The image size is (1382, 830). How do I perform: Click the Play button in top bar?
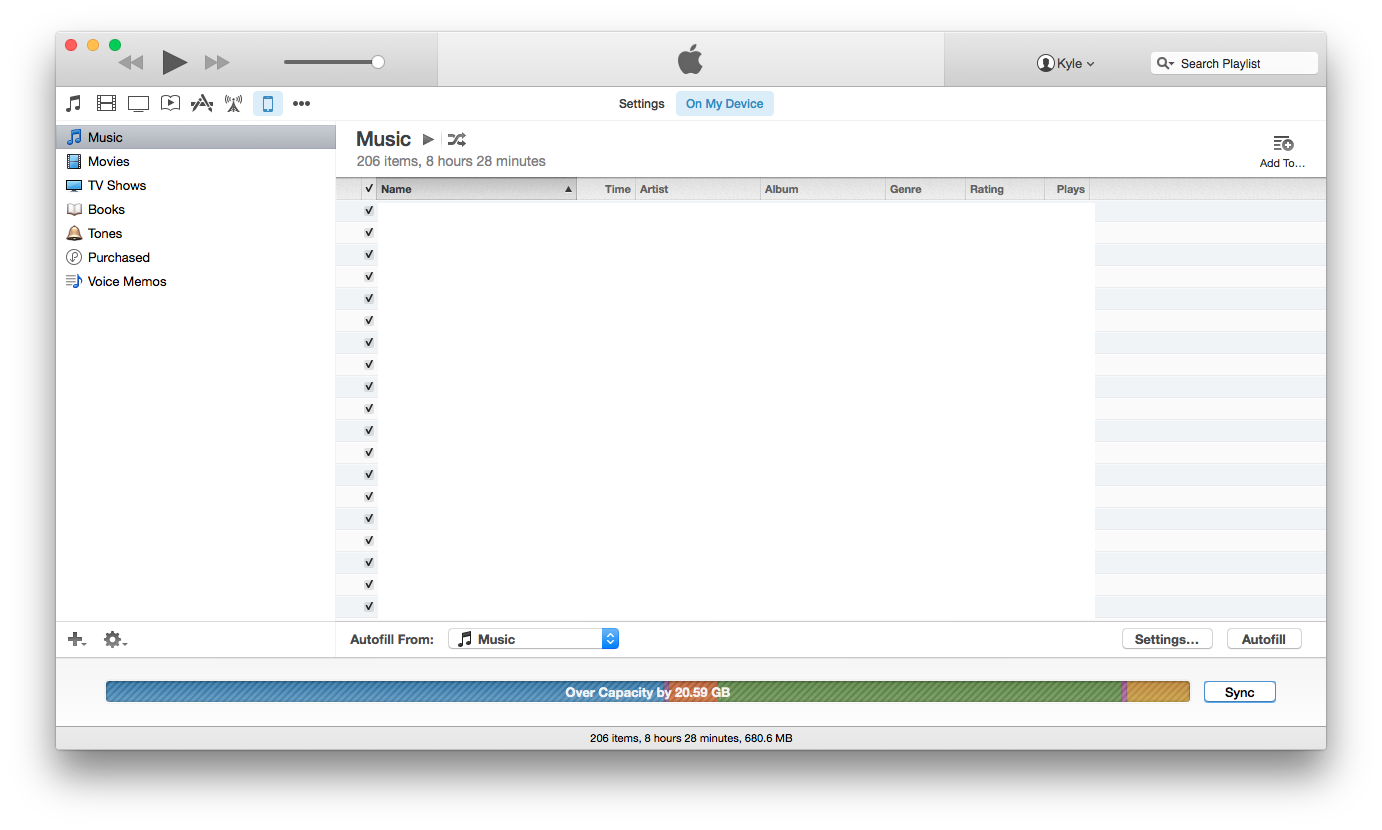(175, 62)
